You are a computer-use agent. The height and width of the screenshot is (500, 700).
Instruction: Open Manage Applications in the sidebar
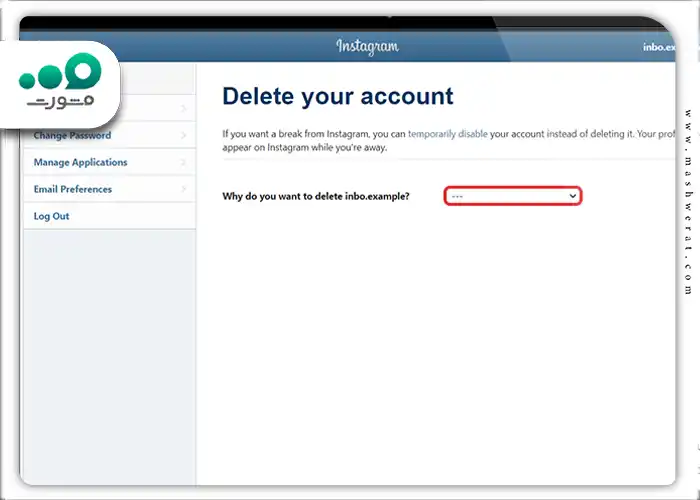109,162
